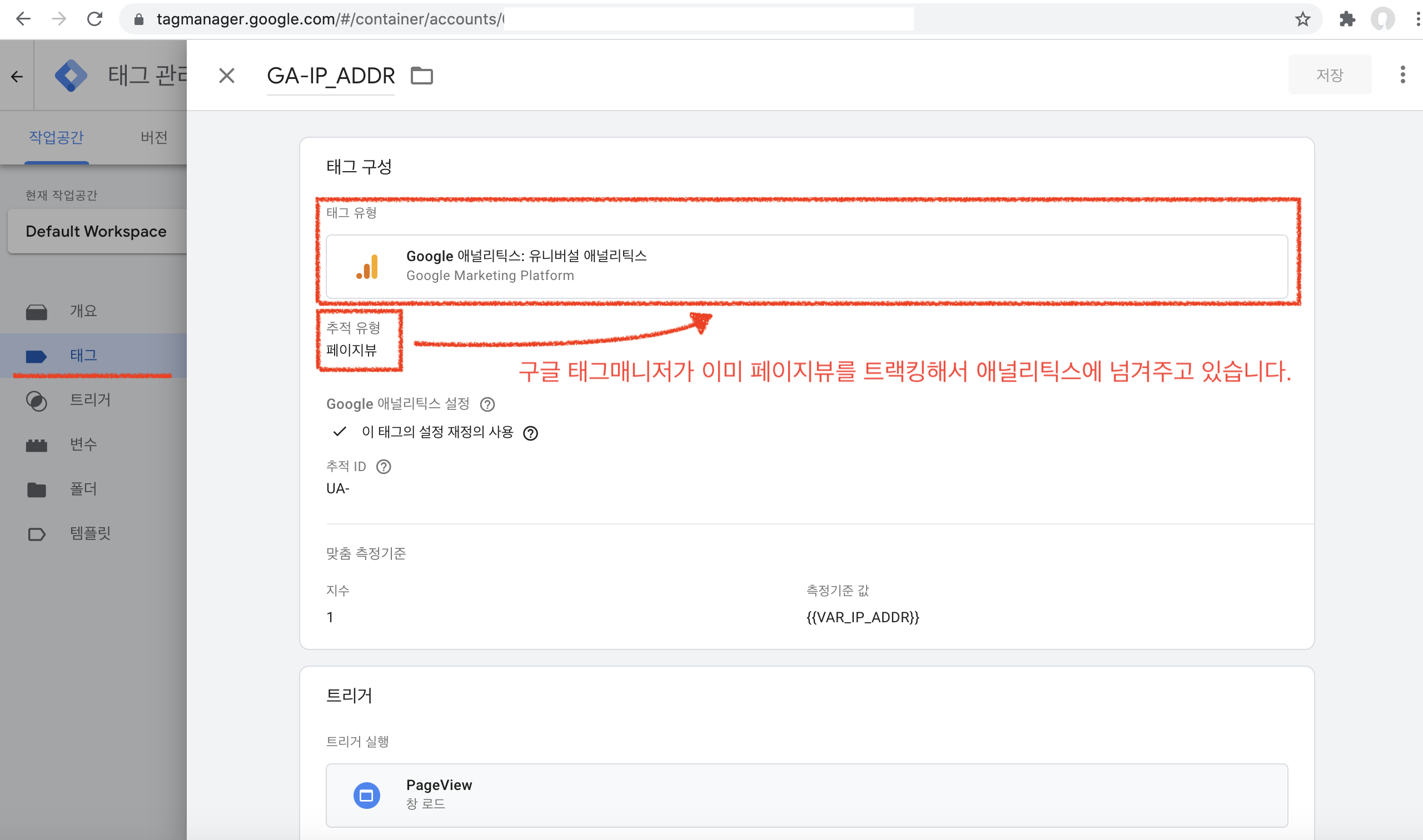The width and height of the screenshot is (1423, 840).
Task: Click the folder icon next to GA-IP_ADDR
Action: tap(421, 76)
